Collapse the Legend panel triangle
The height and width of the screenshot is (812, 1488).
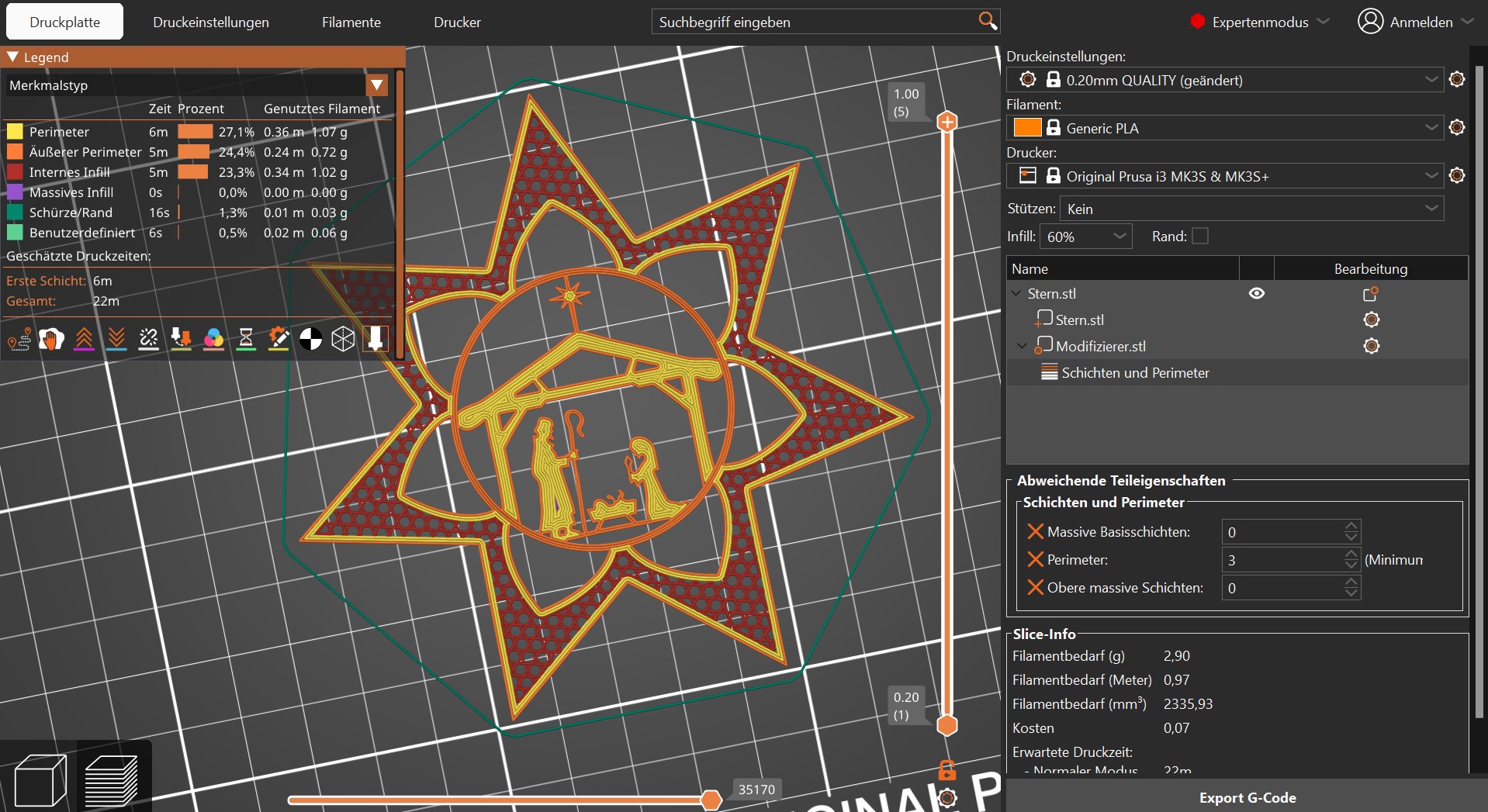tap(12, 57)
